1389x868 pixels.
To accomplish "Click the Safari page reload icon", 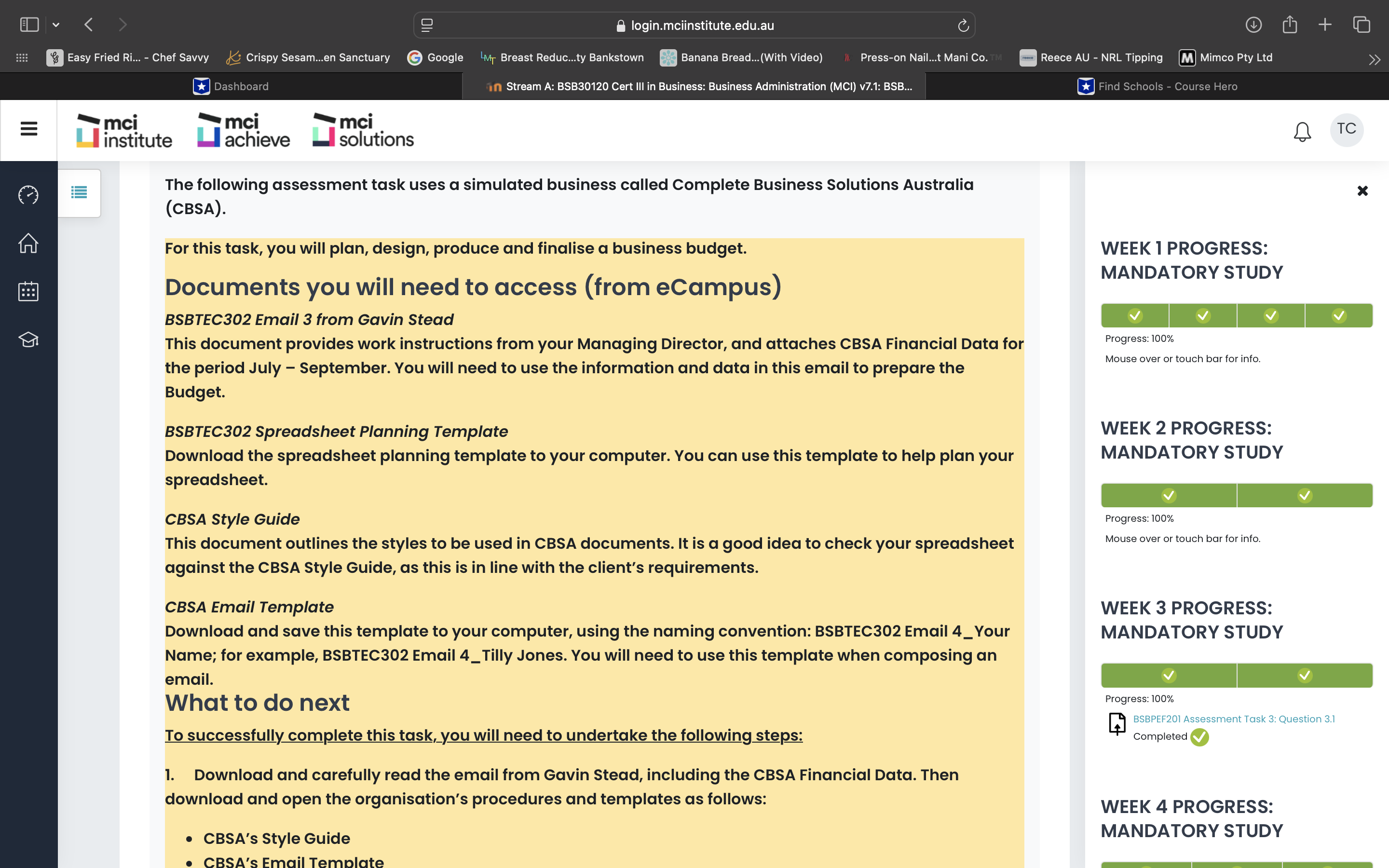I will click(x=963, y=25).
